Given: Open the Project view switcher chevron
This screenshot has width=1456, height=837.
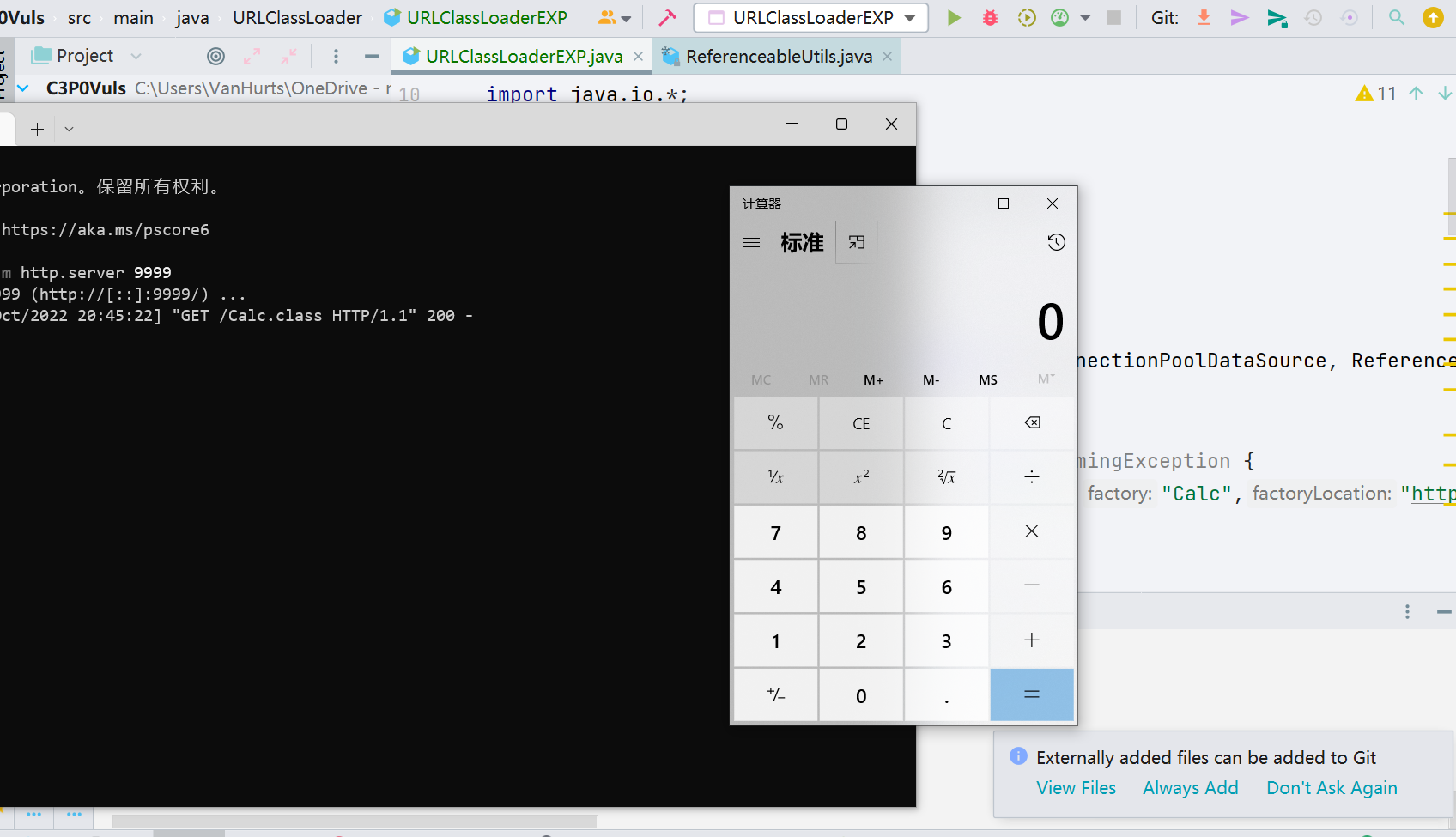Looking at the screenshot, I should [x=137, y=56].
